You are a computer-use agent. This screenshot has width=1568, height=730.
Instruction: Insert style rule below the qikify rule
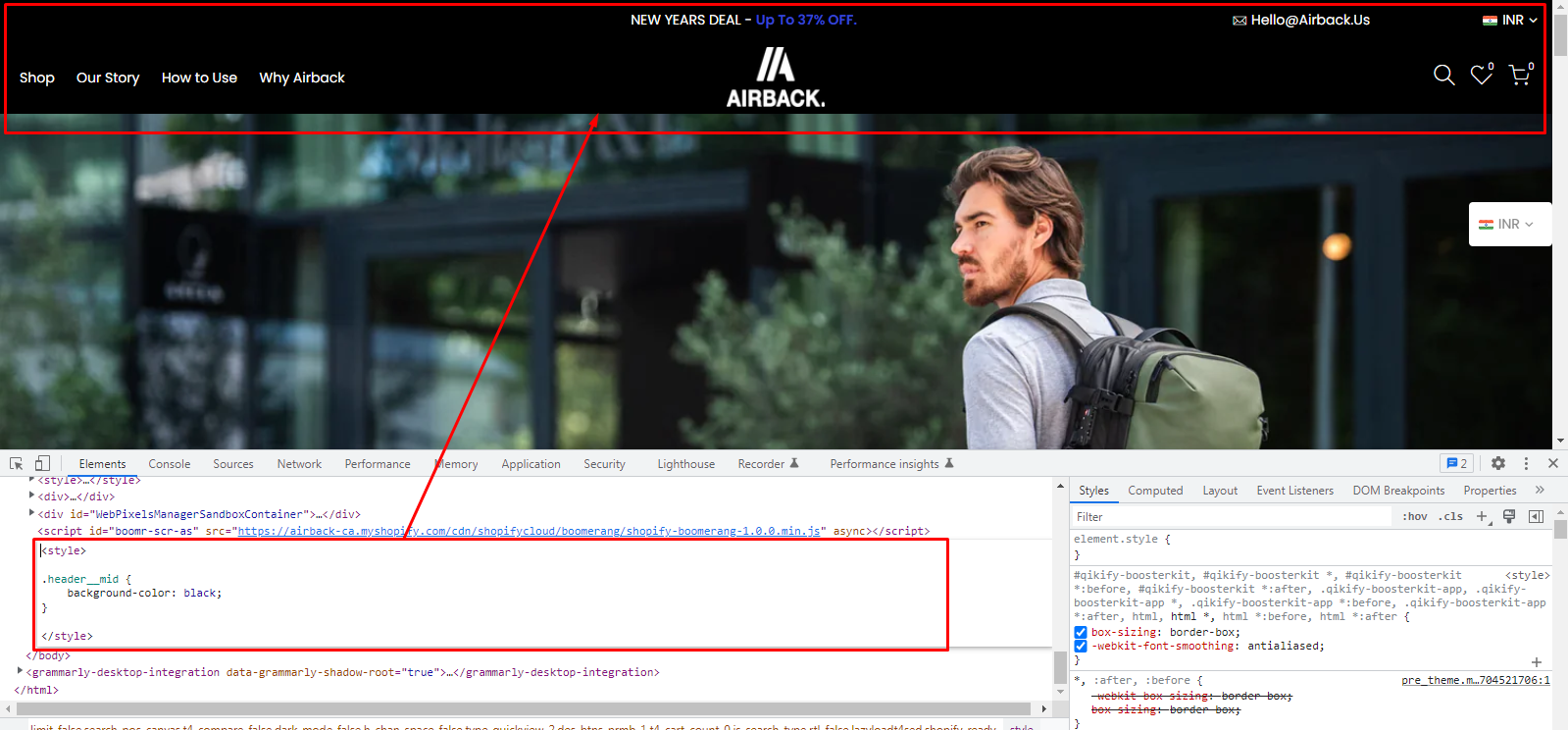1537,662
